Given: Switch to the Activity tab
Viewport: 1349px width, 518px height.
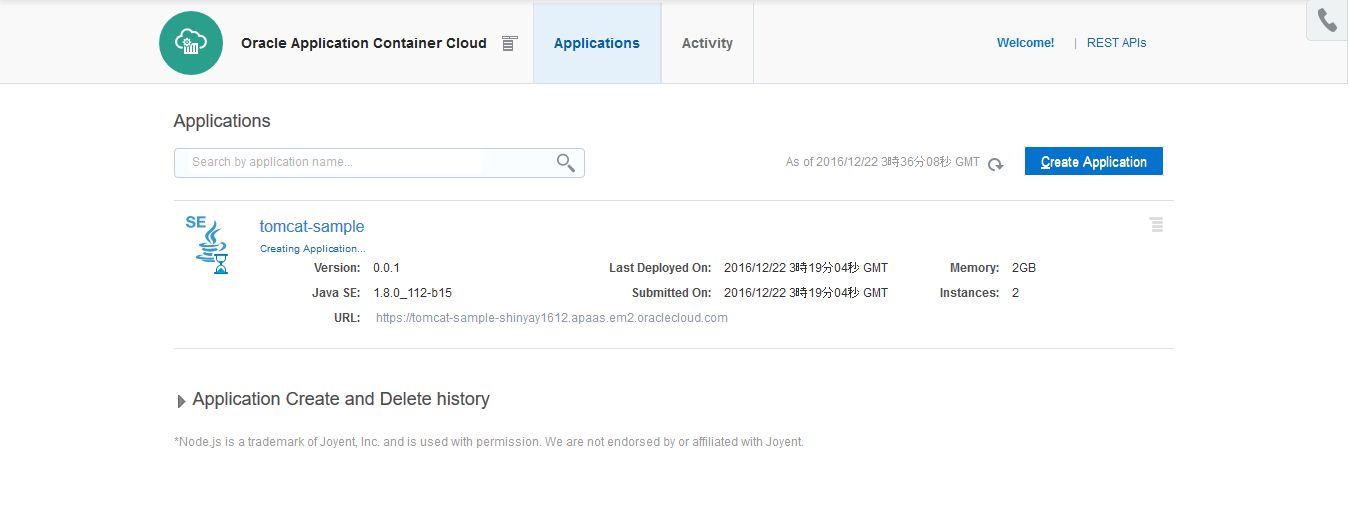Looking at the screenshot, I should pos(707,43).
